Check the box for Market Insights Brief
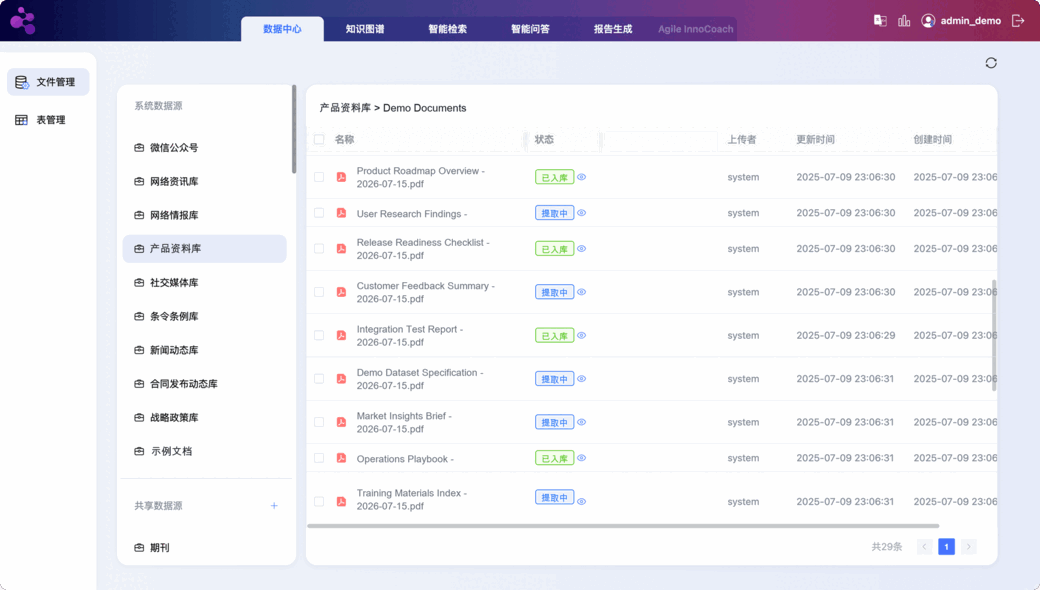 point(319,422)
